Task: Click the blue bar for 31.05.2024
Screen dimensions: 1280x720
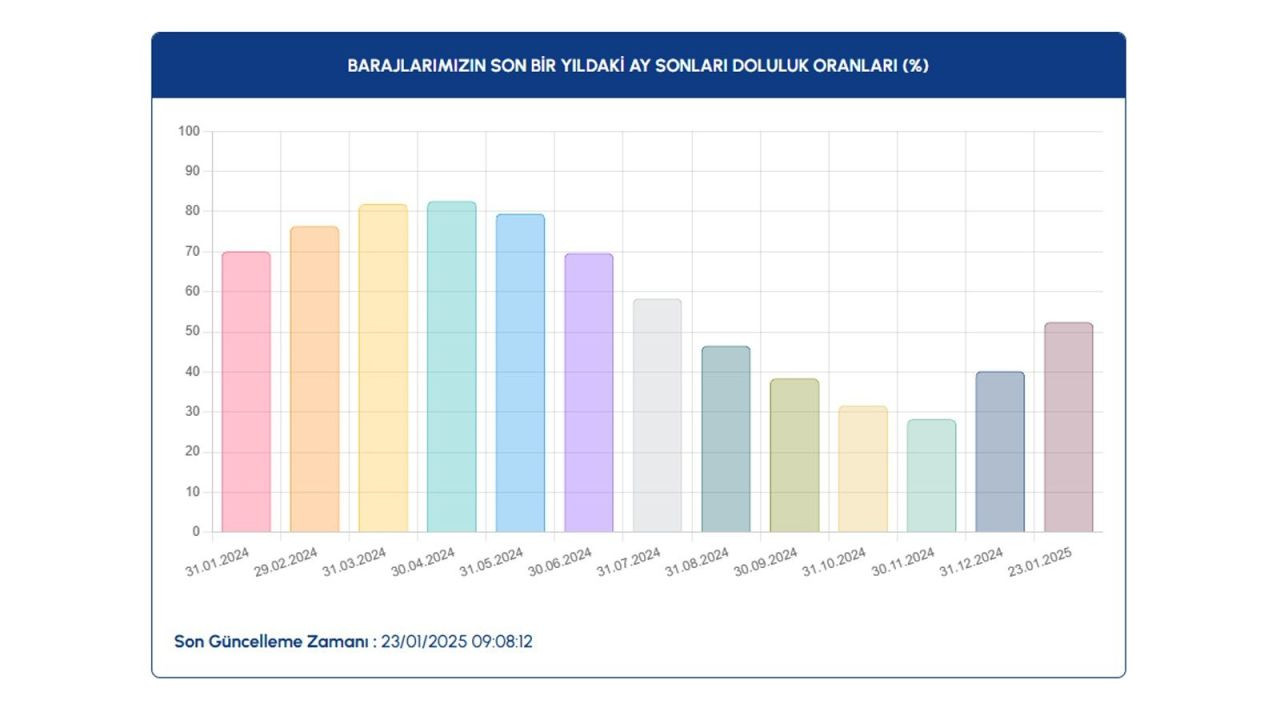Action: coord(520,373)
